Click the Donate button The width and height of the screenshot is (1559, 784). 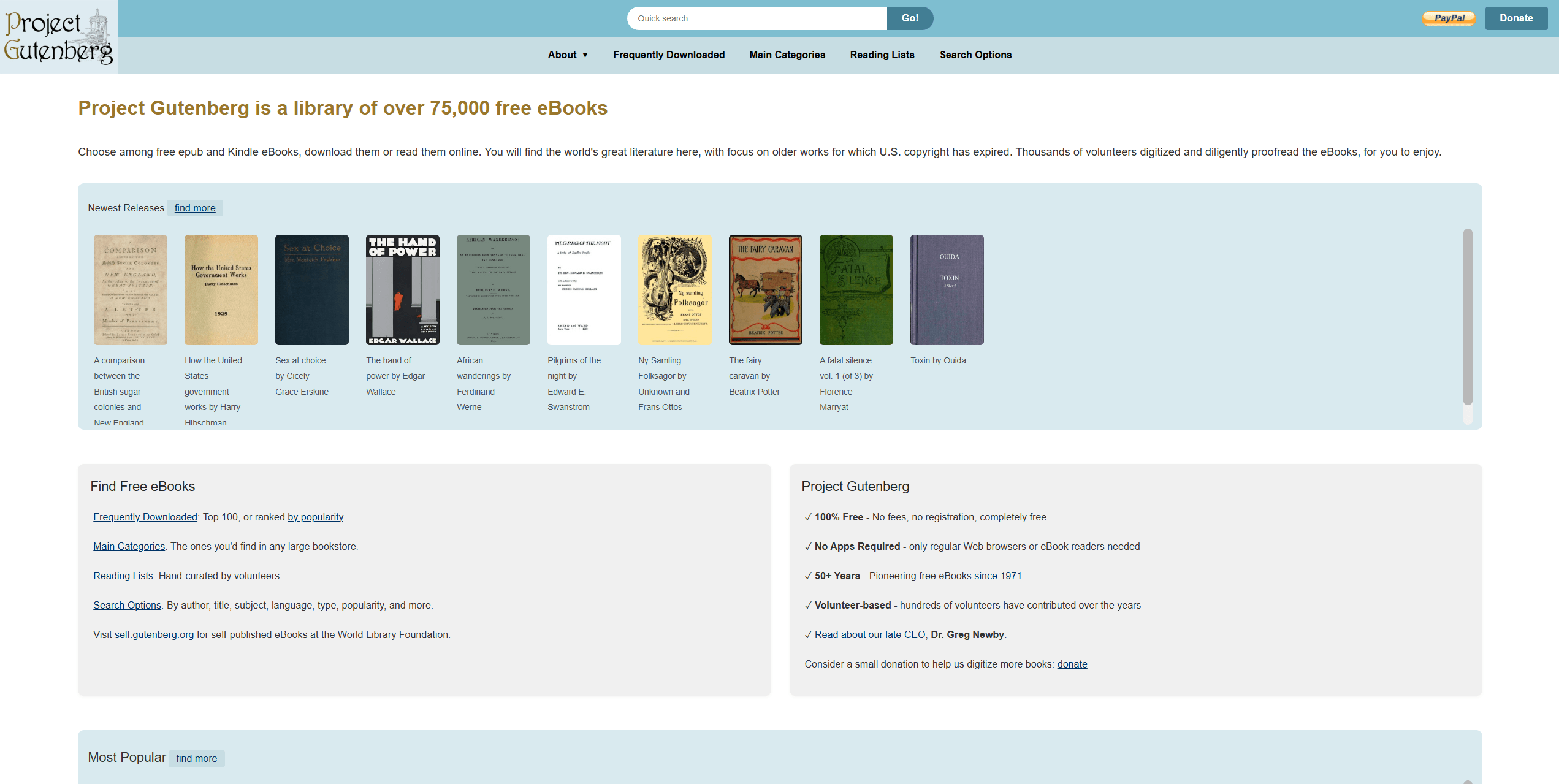(x=1515, y=18)
